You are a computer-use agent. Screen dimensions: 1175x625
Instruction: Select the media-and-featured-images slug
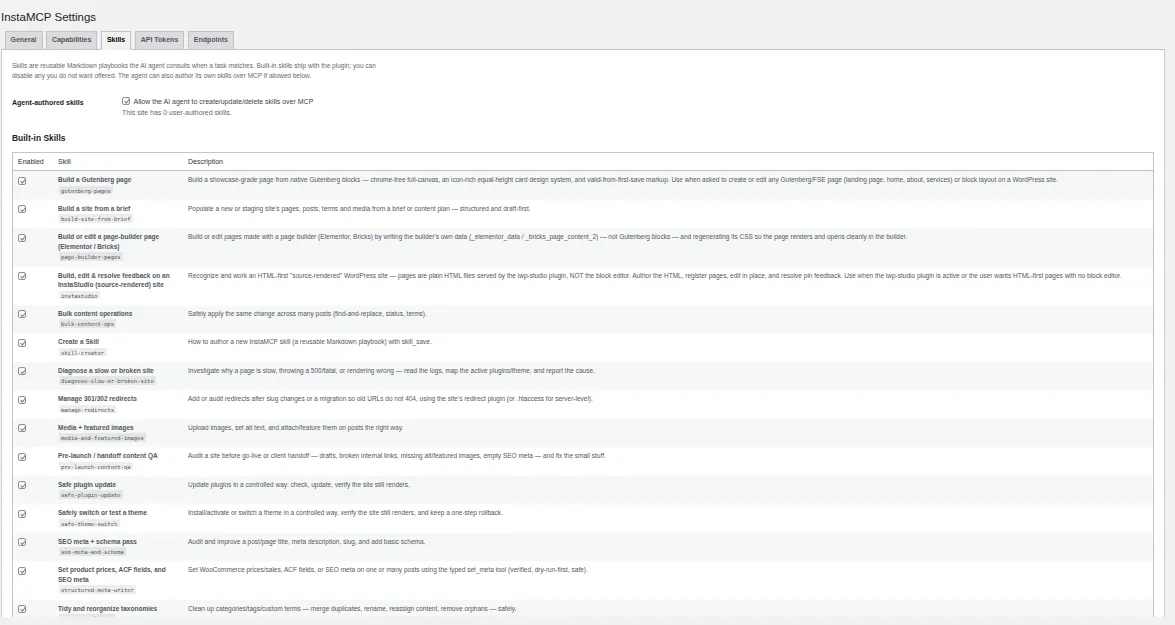coord(103,438)
